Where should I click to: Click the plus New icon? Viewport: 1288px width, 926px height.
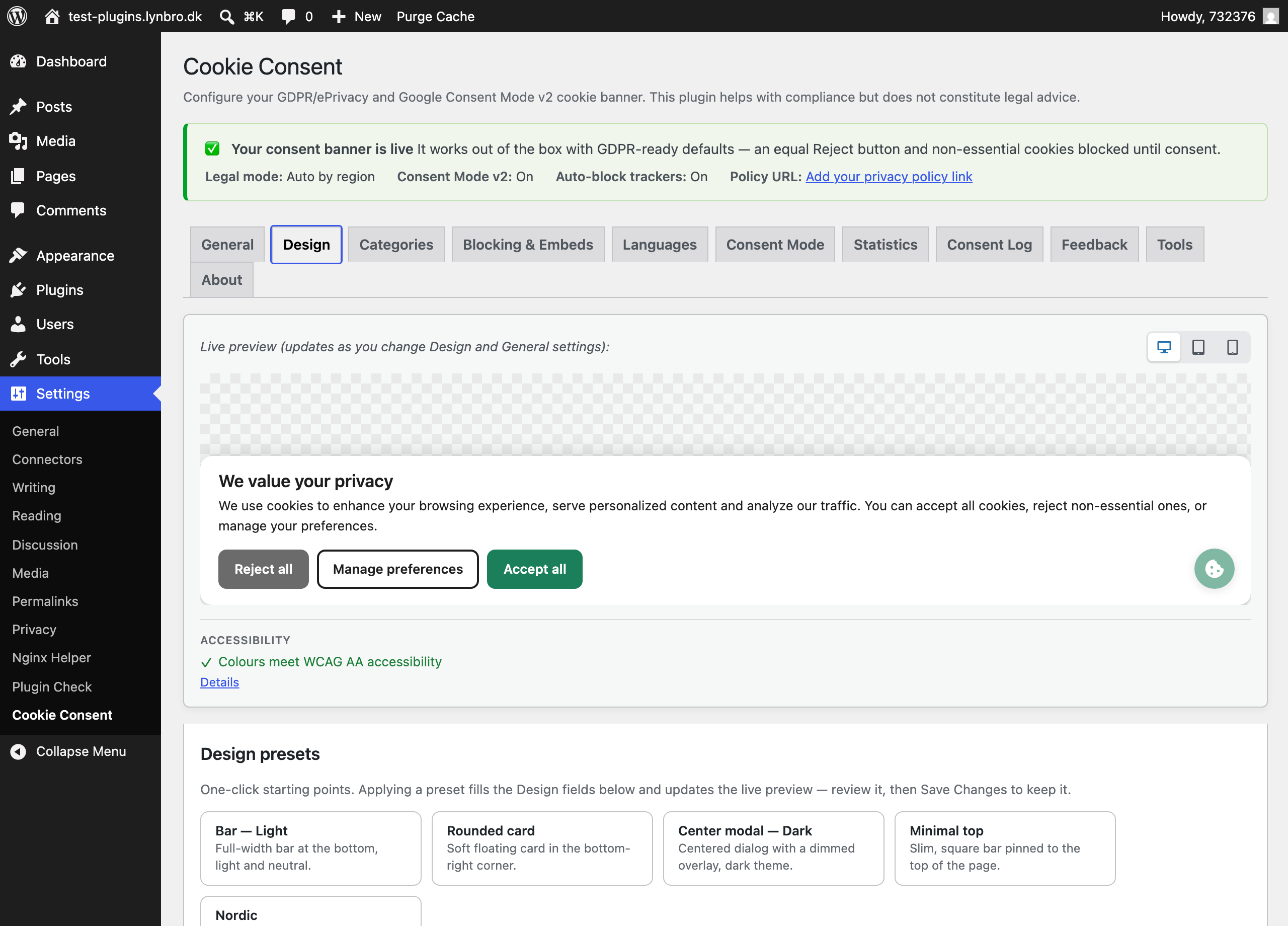(x=339, y=17)
